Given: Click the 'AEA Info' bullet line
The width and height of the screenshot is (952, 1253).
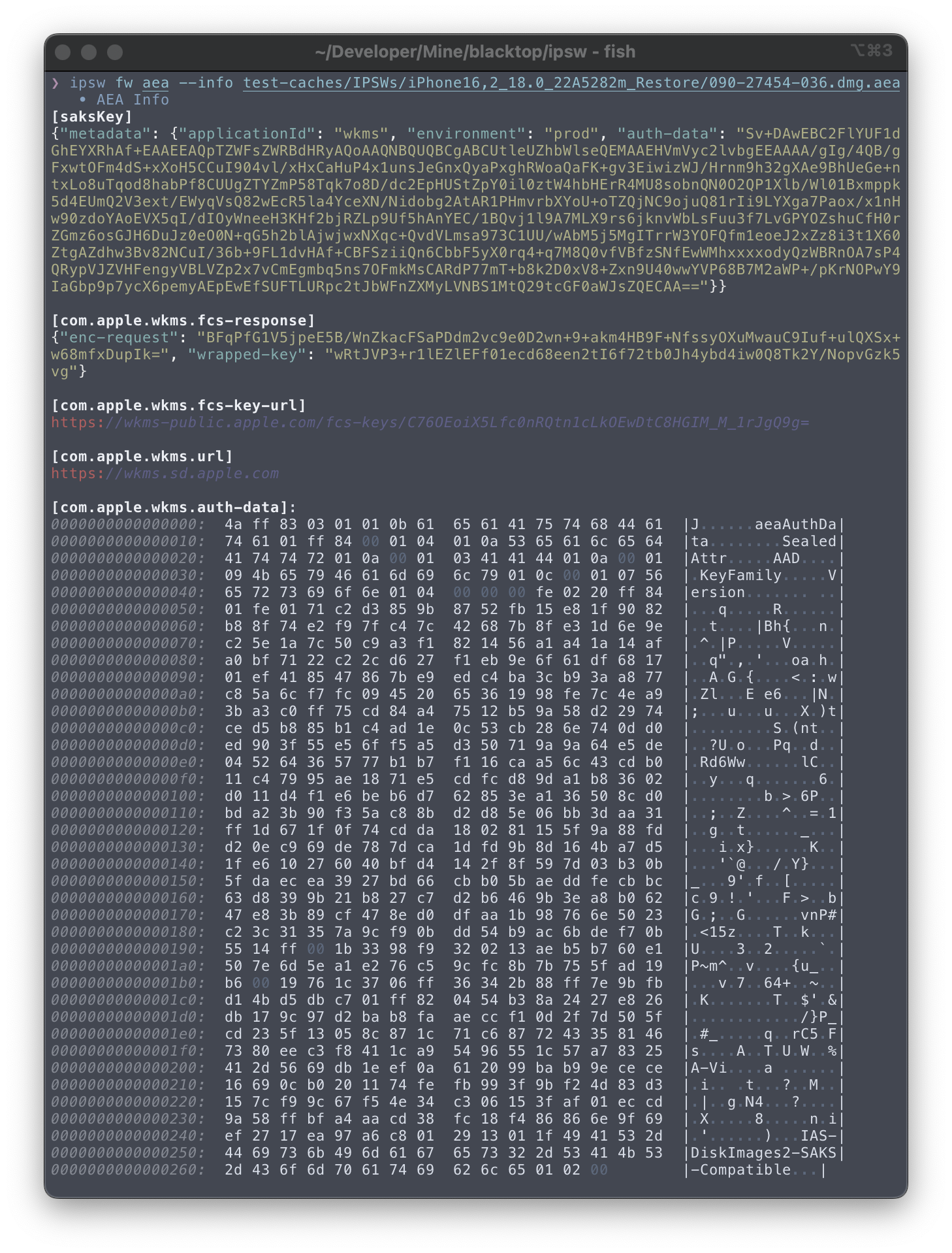Looking at the screenshot, I should (x=123, y=100).
